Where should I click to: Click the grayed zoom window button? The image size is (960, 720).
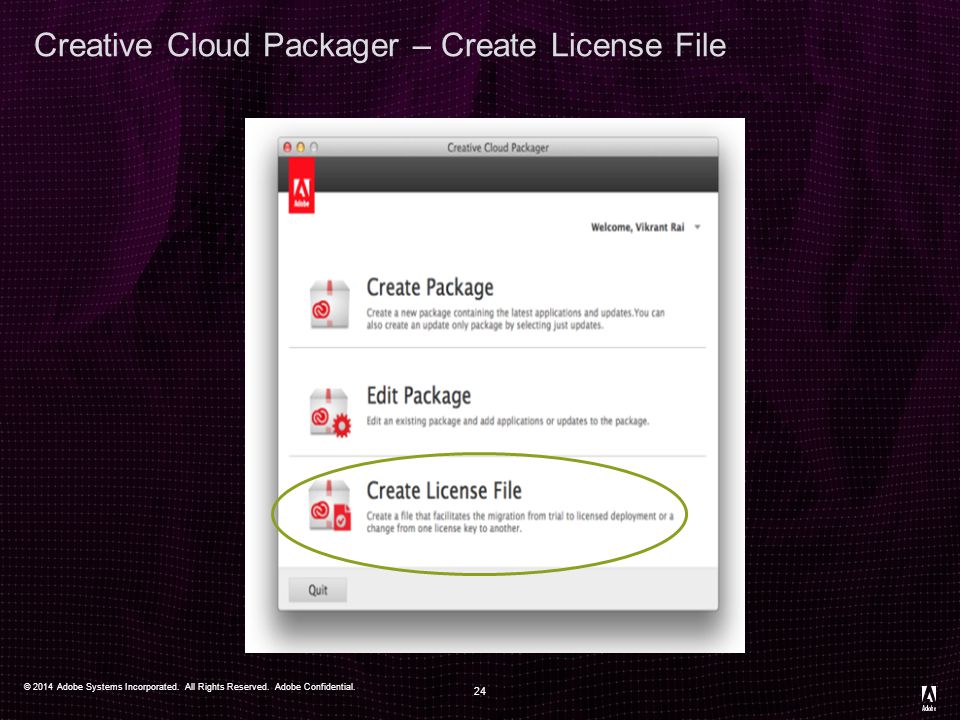click(314, 147)
